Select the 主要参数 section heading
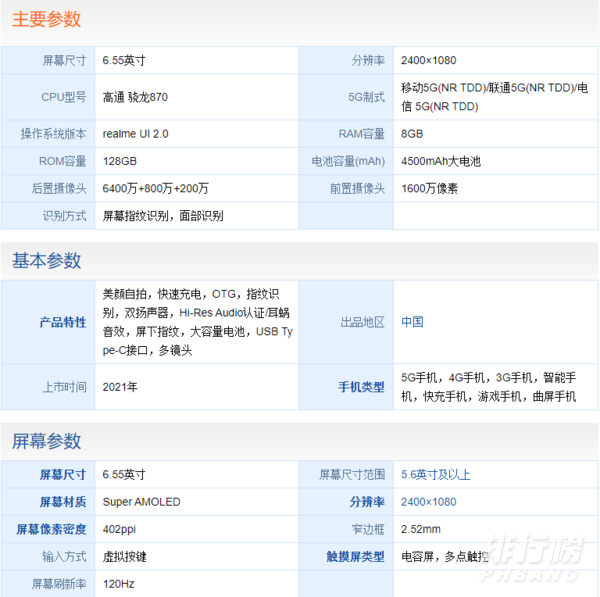The width and height of the screenshot is (600, 597). point(46,19)
